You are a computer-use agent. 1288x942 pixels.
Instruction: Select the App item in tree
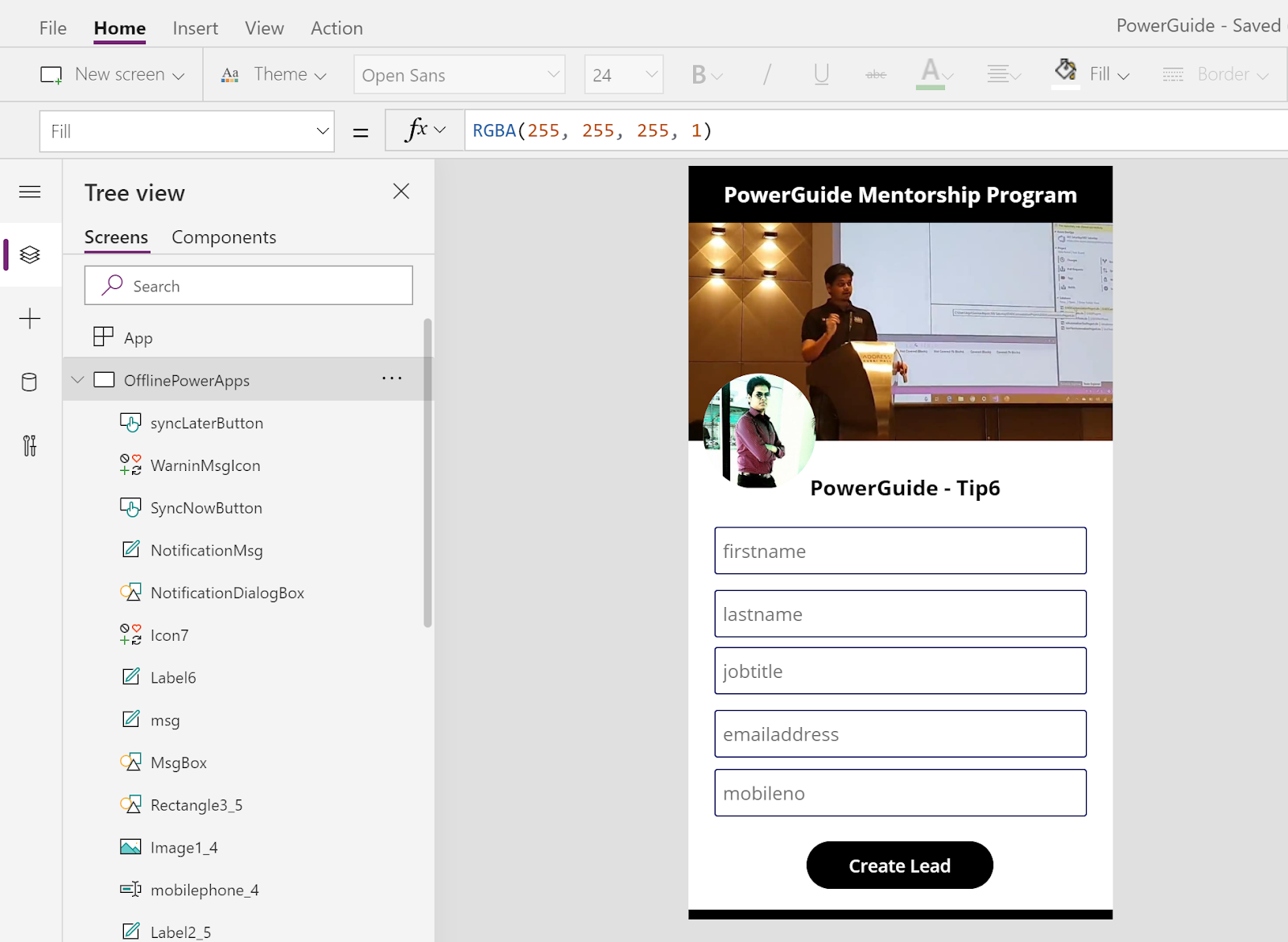pyautogui.click(x=138, y=338)
